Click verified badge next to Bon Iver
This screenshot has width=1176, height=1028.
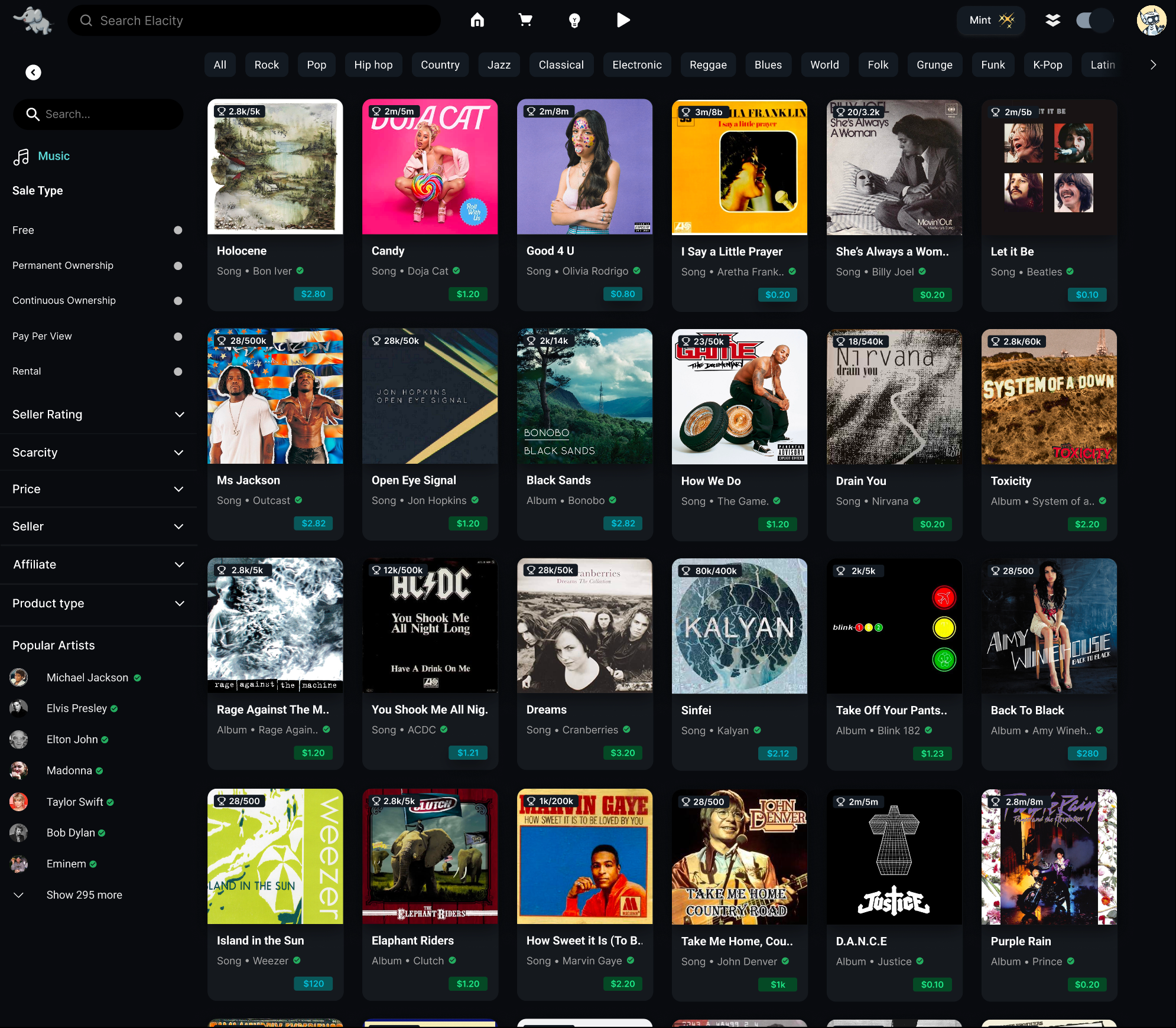pos(300,271)
